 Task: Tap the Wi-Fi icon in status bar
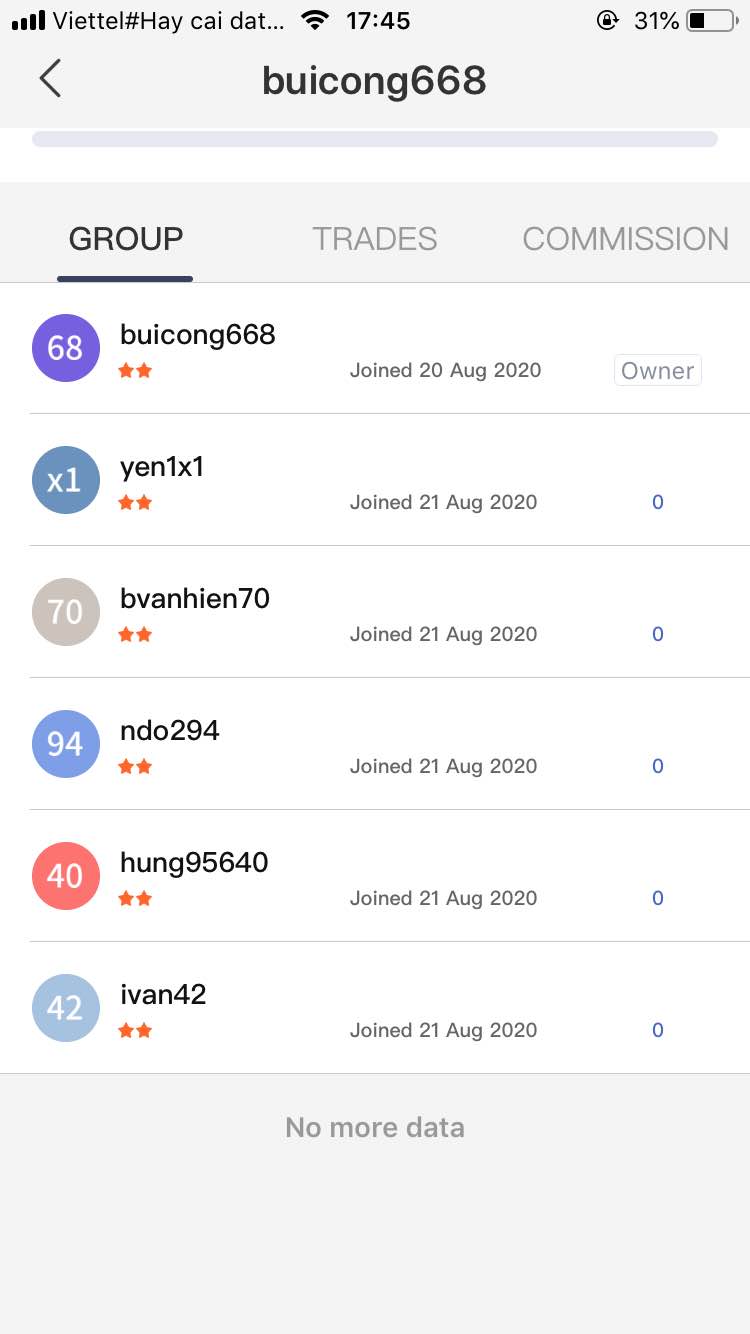[315, 20]
